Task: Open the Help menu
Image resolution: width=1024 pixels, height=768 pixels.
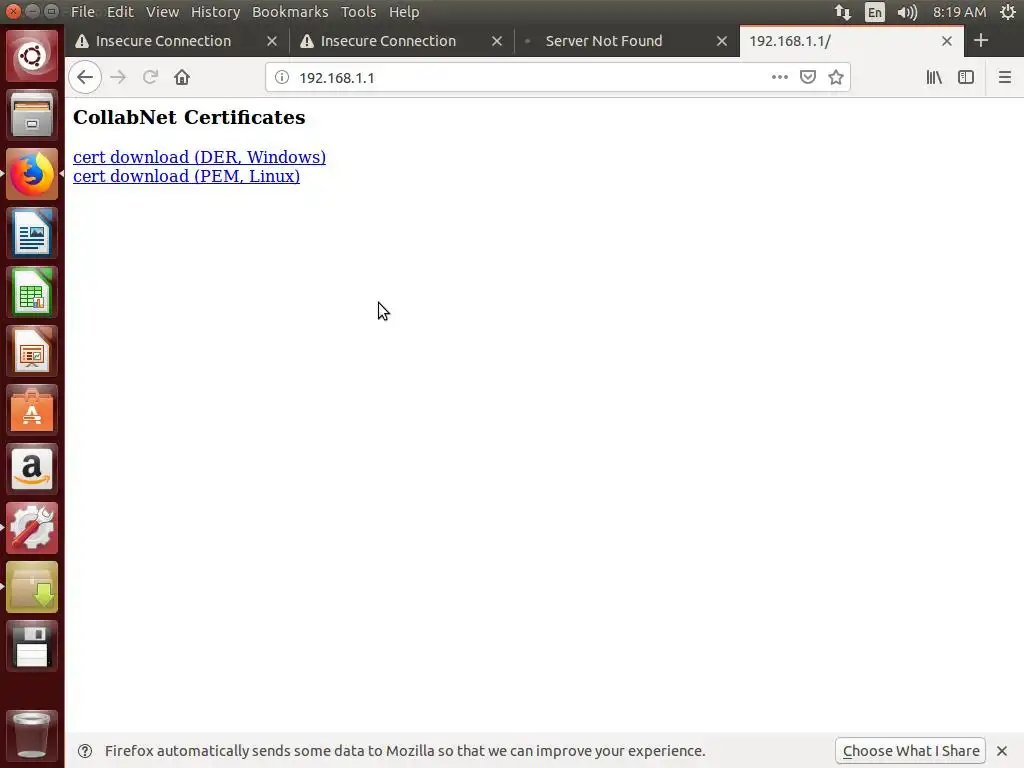Action: [404, 12]
